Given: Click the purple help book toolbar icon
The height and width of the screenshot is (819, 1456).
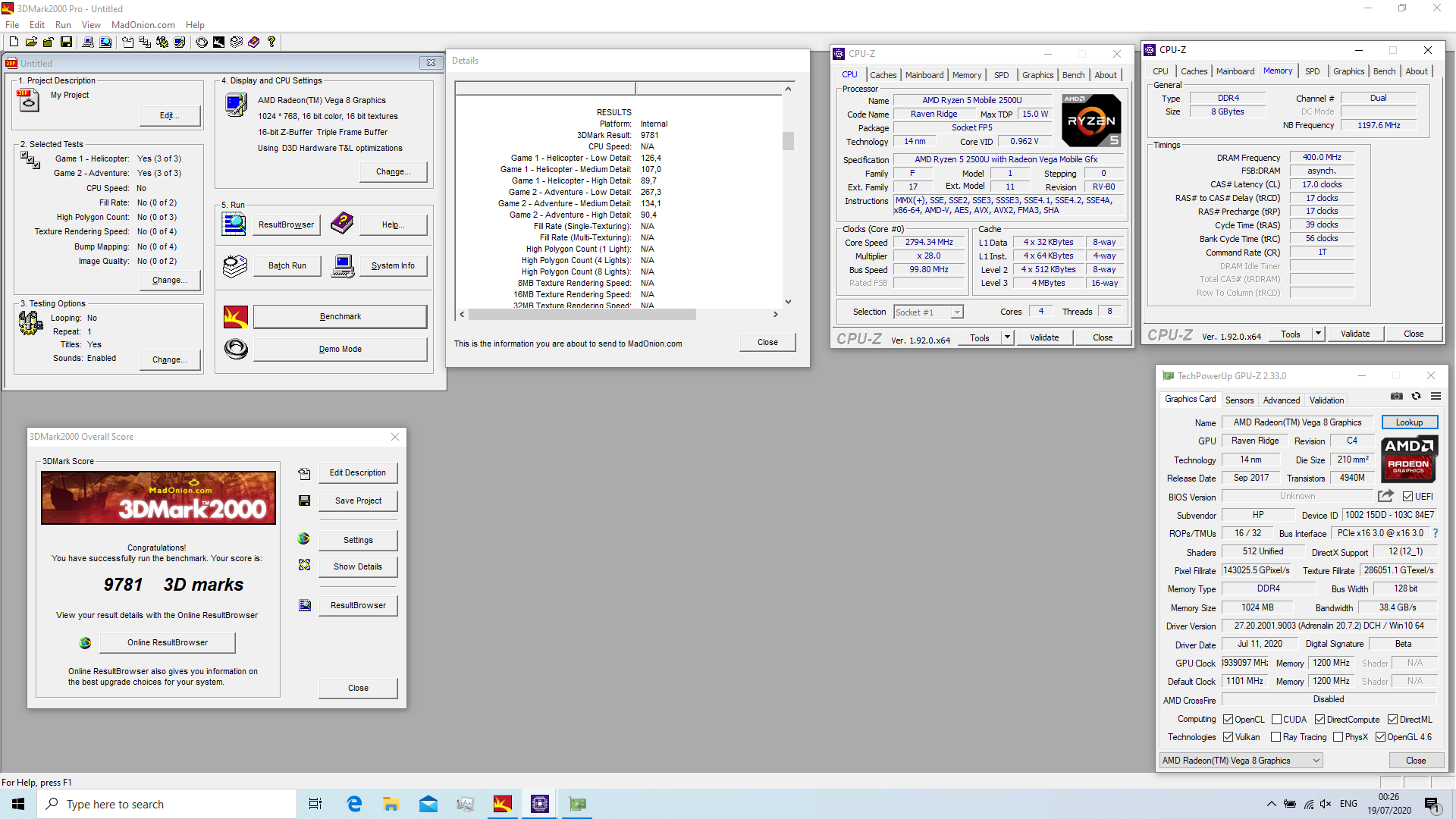Looking at the screenshot, I should pyautogui.click(x=253, y=42).
